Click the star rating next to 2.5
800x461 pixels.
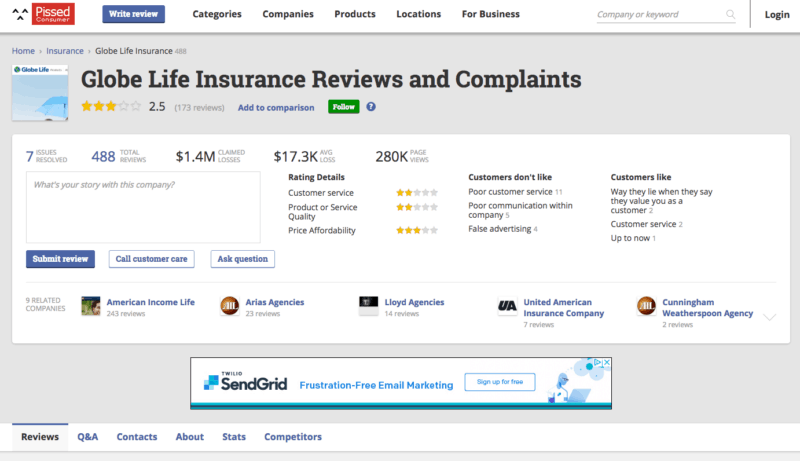(x=111, y=106)
